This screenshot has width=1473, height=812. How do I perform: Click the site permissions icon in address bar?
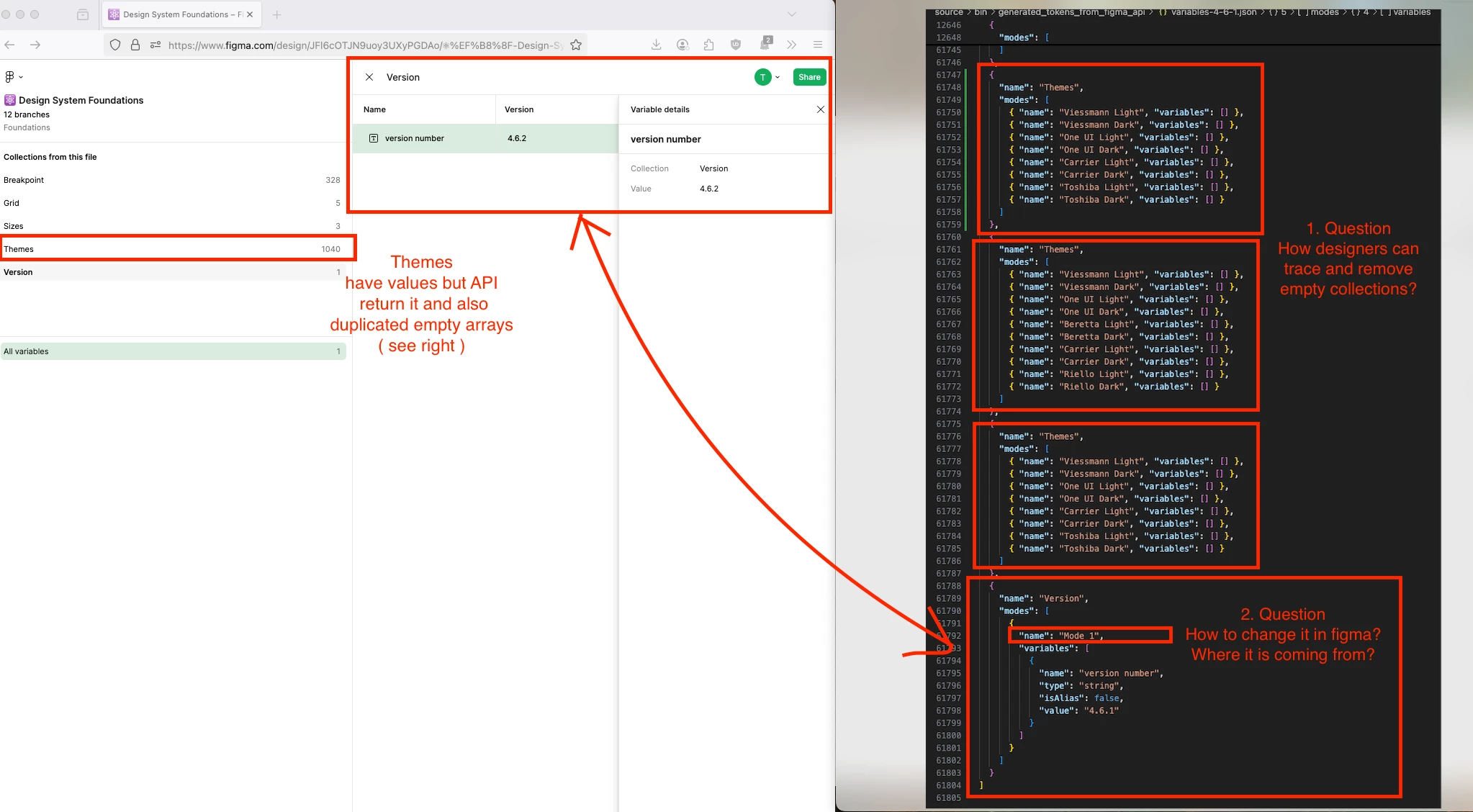click(155, 45)
